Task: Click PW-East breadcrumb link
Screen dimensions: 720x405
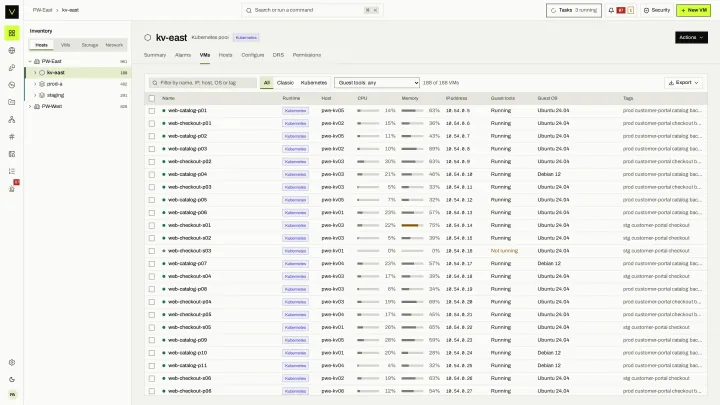Action: [x=42, y=10]
